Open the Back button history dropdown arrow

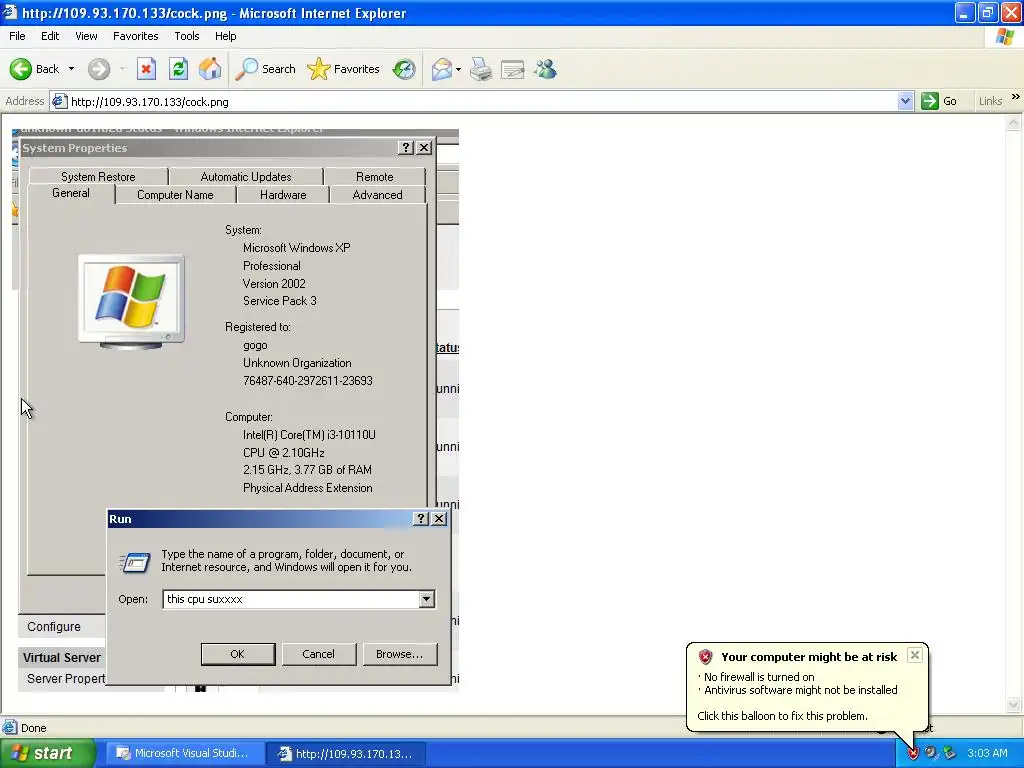pos(71,69)
